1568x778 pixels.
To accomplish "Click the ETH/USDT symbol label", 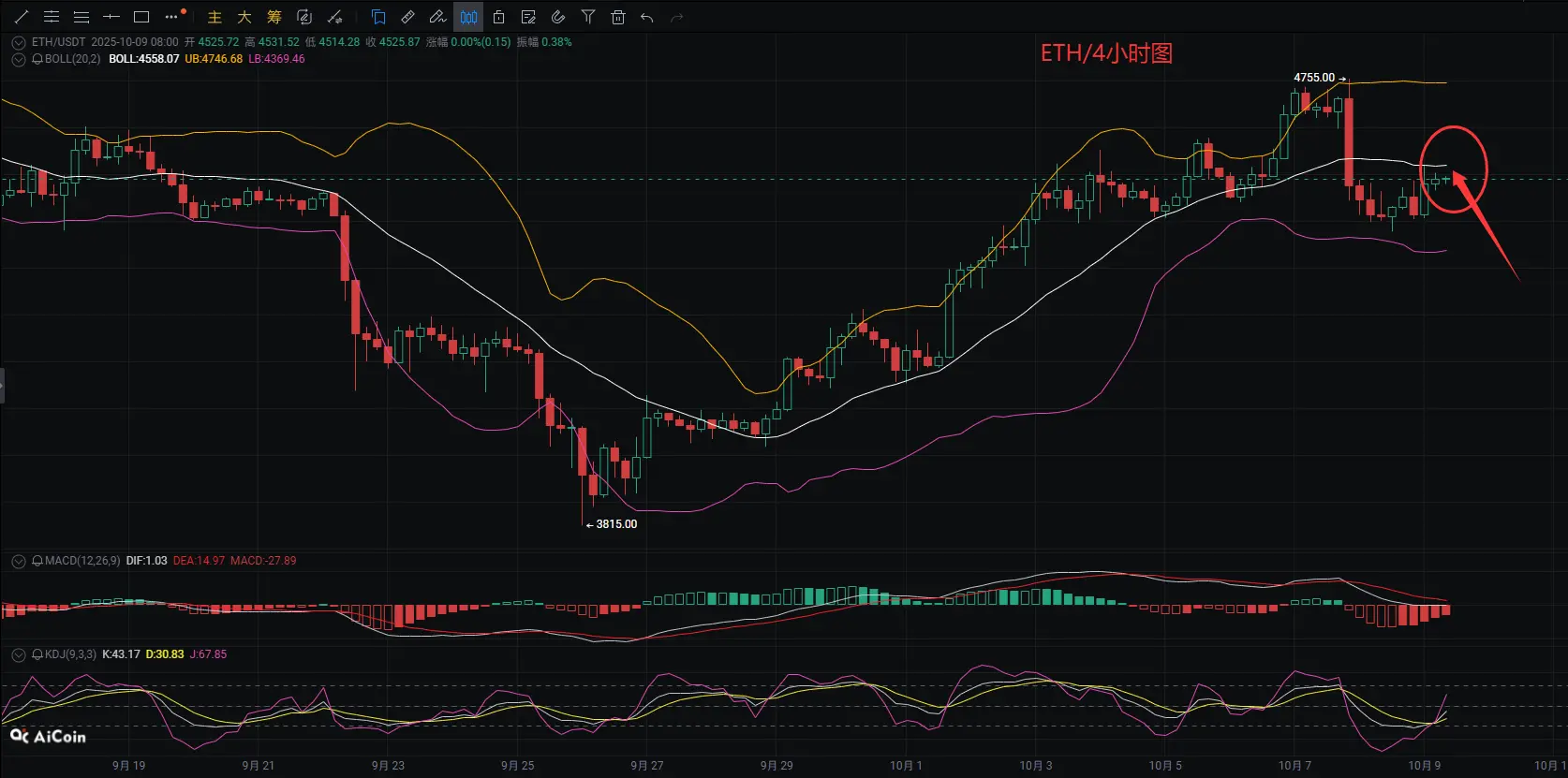I will tap(58, 42).
